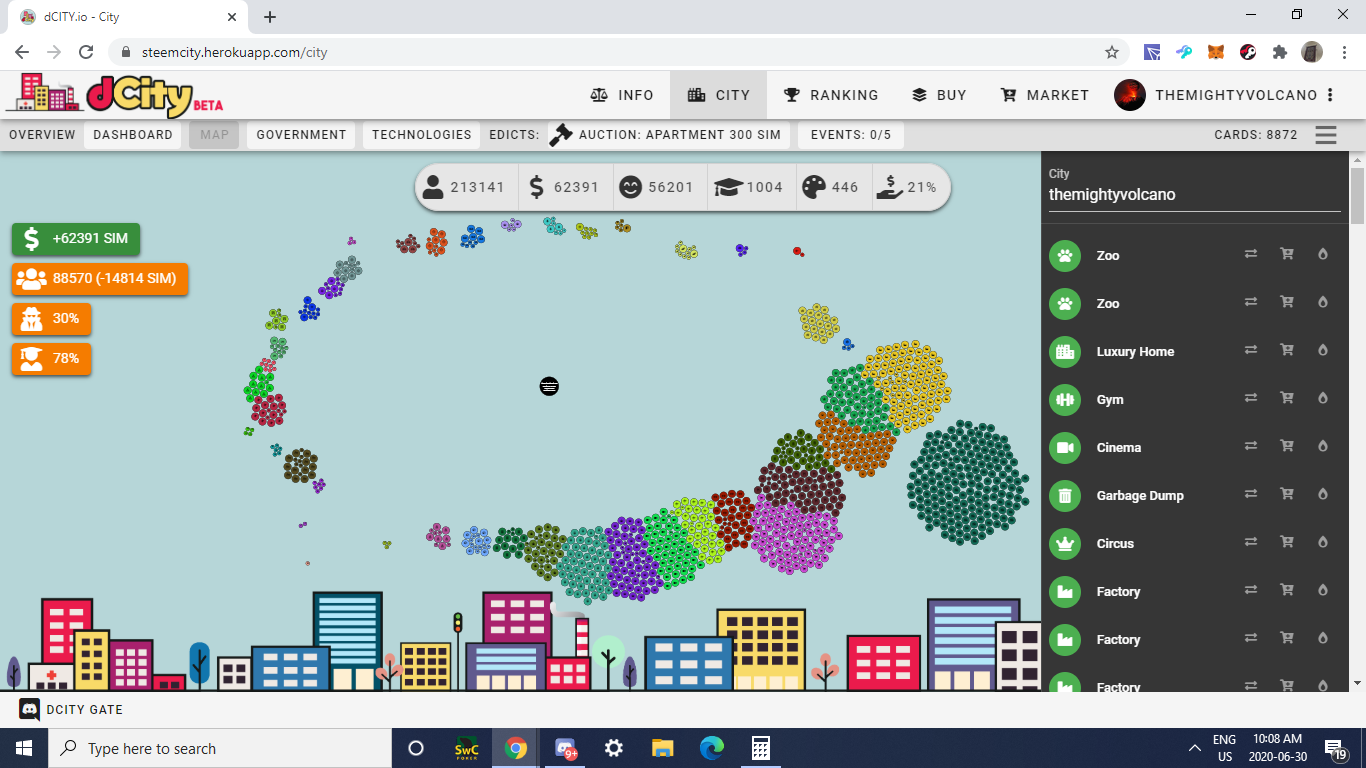This screenshot has height=768, width=1366.
Task: Expand the orange 88570 population panel
Action: pos(100,279)
